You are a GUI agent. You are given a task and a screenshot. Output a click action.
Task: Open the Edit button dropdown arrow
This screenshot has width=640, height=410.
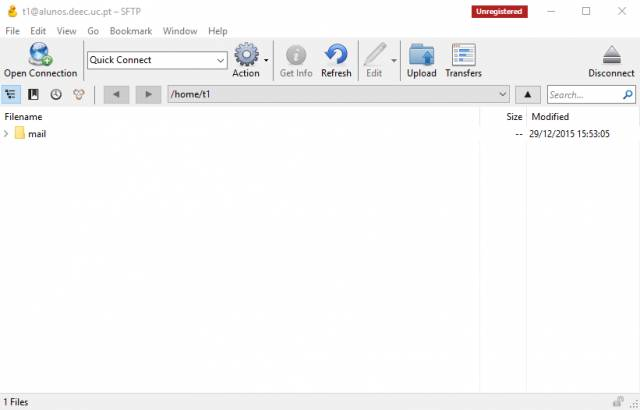click(394, 60)
